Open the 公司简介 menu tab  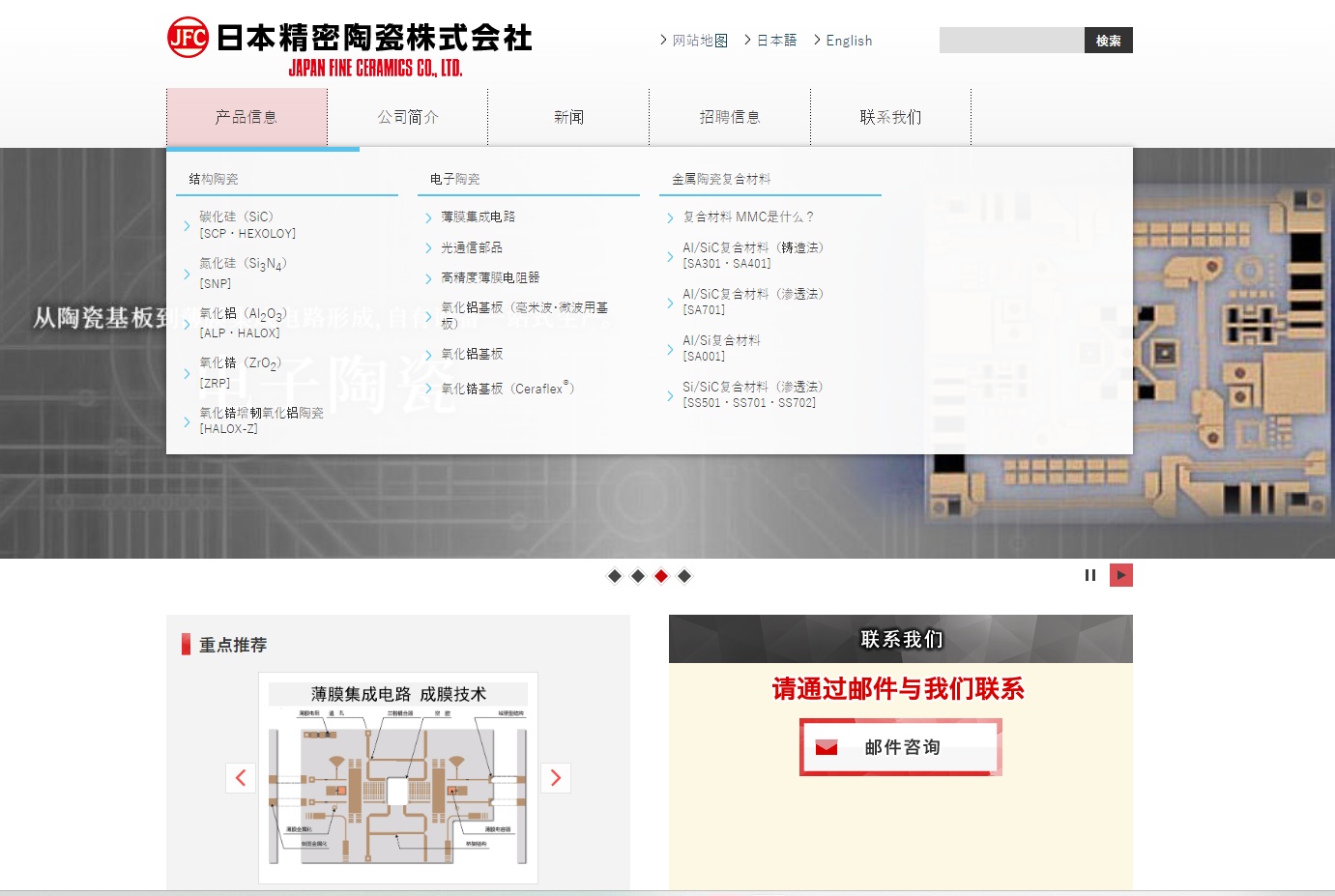(x=408, y=117)
